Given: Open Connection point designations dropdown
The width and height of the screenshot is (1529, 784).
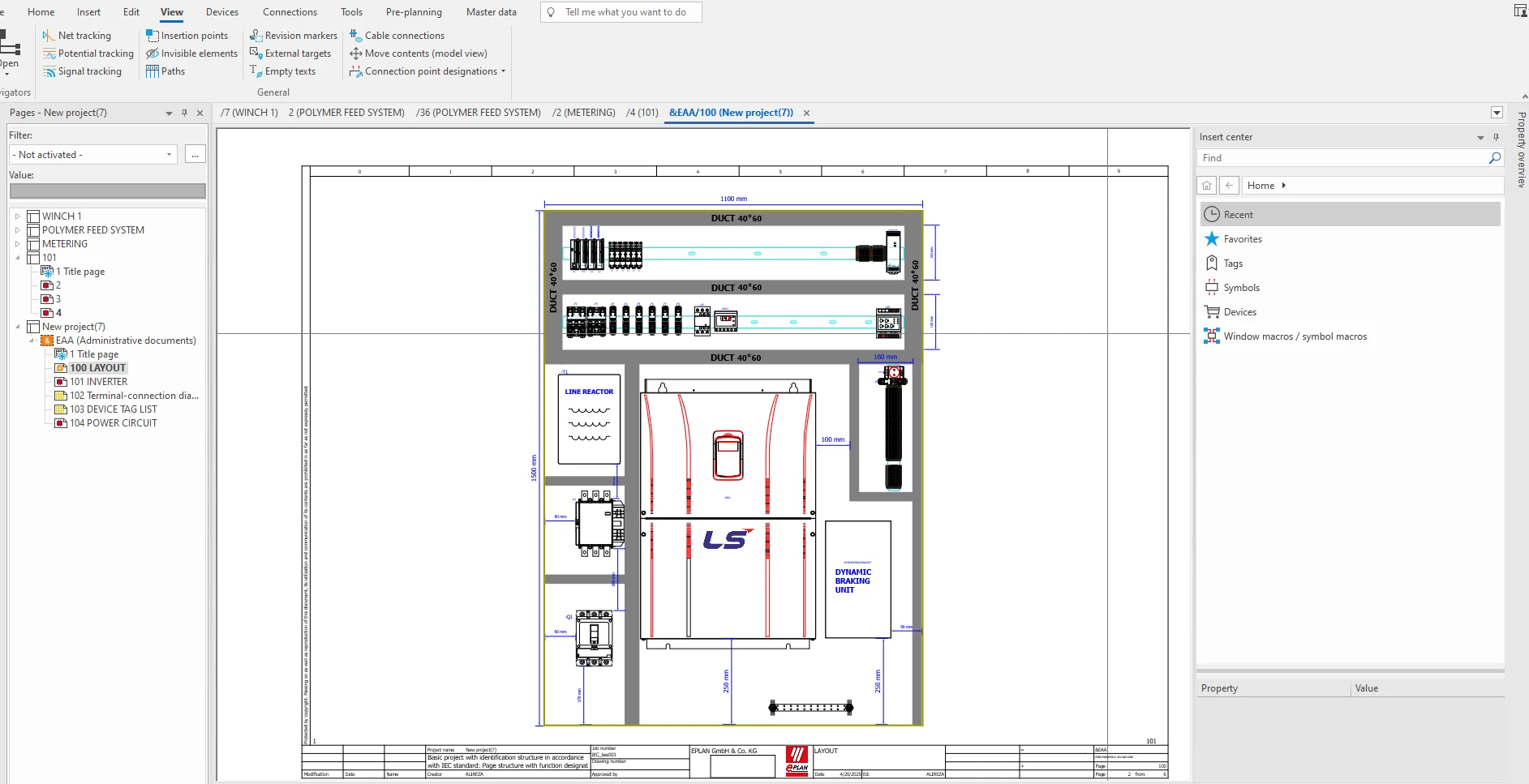Looking at the screenshot, I should tap(503, 71).
